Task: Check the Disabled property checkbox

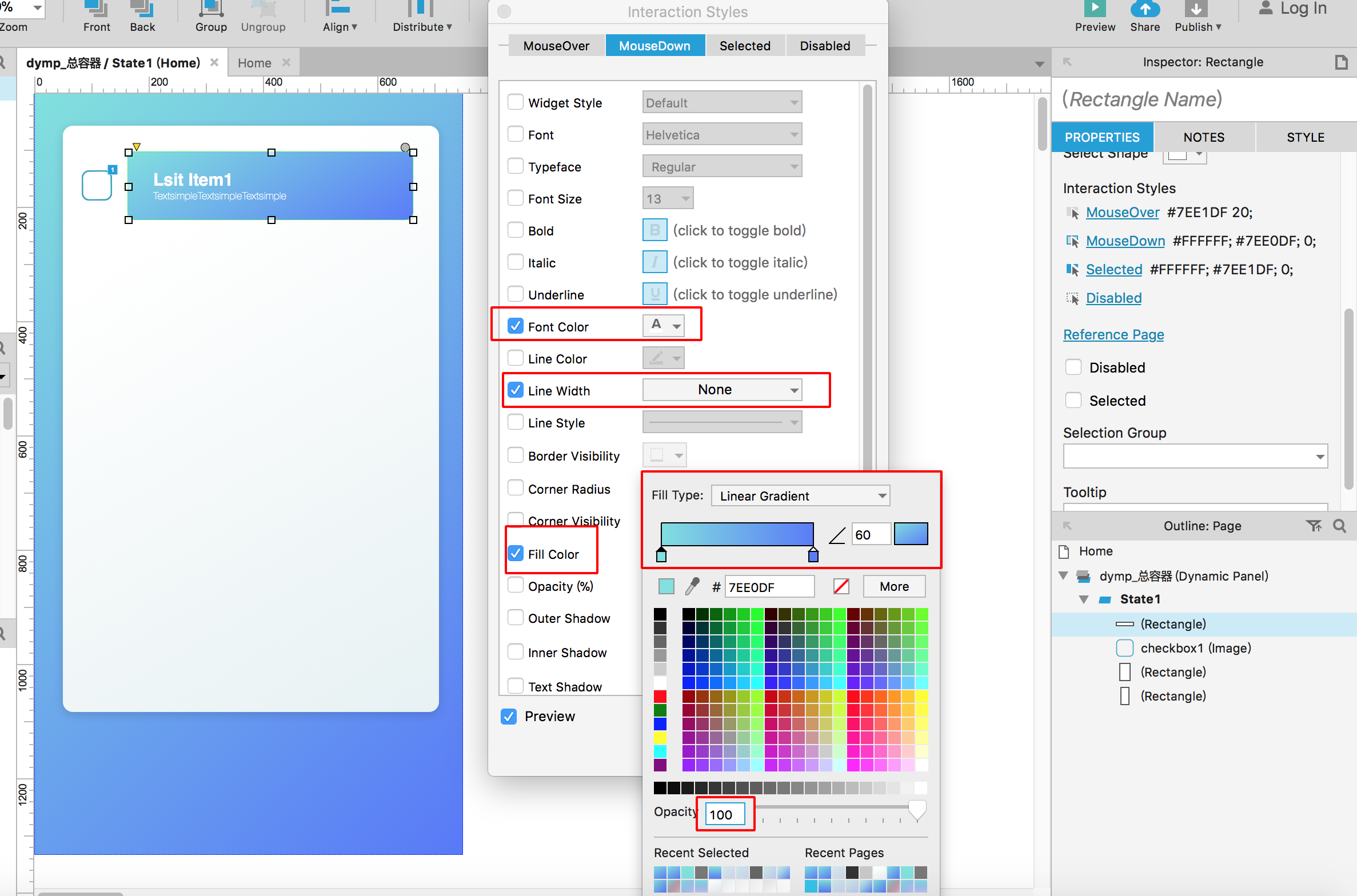Action: 1073,367
